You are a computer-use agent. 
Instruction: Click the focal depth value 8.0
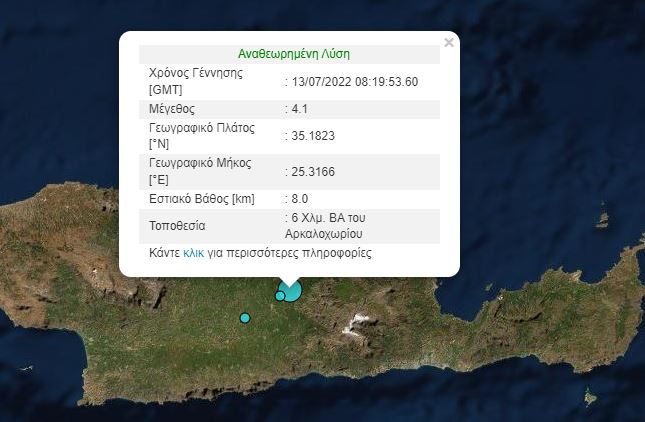tap(300, 199)
